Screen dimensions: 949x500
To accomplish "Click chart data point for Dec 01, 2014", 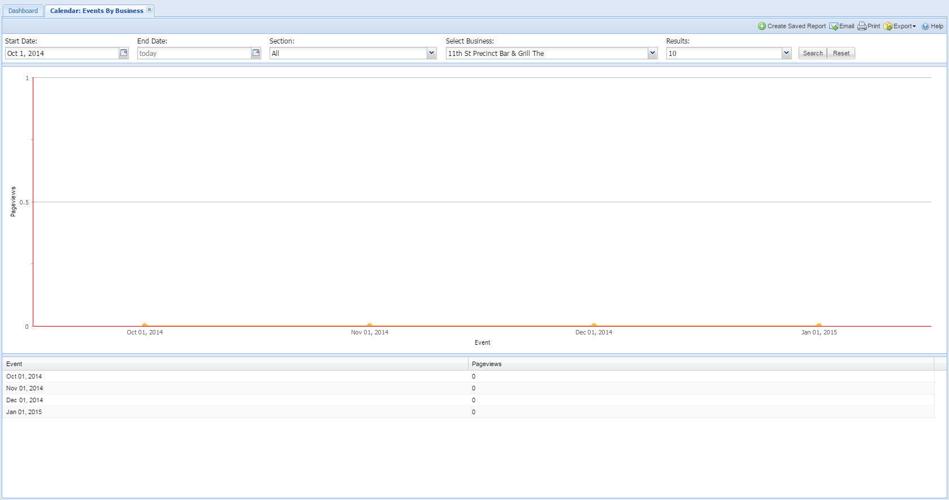I will 594,326.
